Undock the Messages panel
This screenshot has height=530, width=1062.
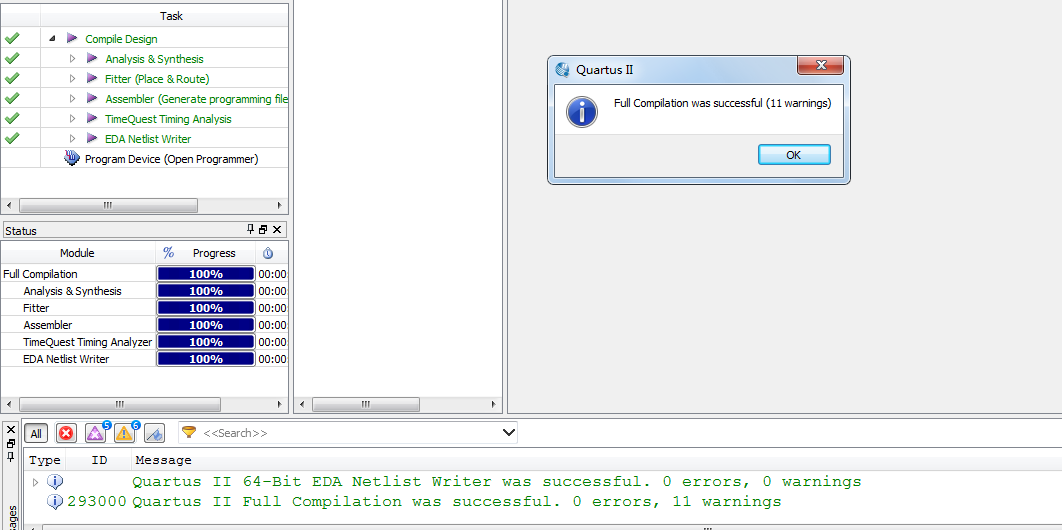(11, 443)
